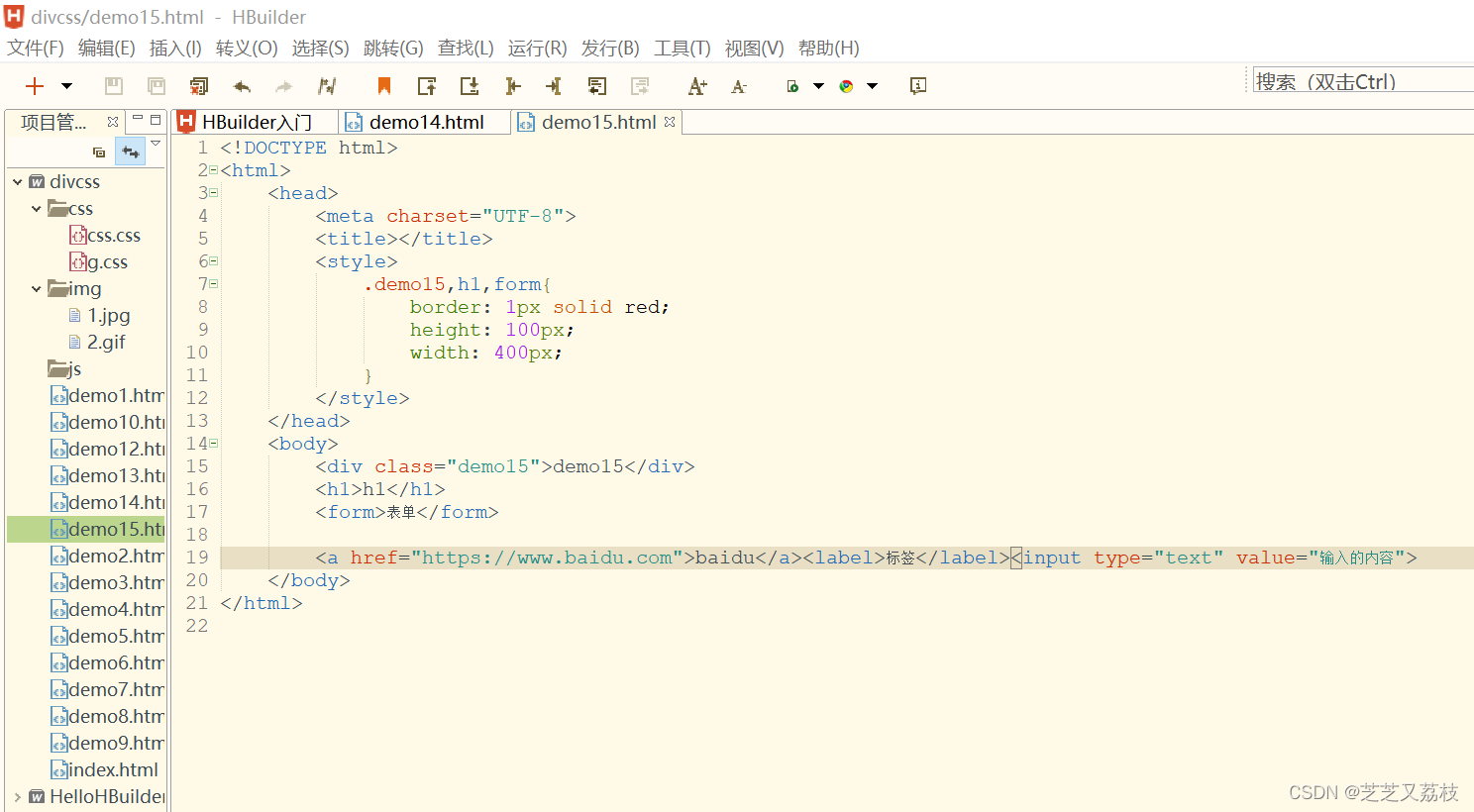This screenshot has height=812, width=1474.
Task: Click the back to last edit location icon
Action: pyautogui.click(x=596, y=86)
